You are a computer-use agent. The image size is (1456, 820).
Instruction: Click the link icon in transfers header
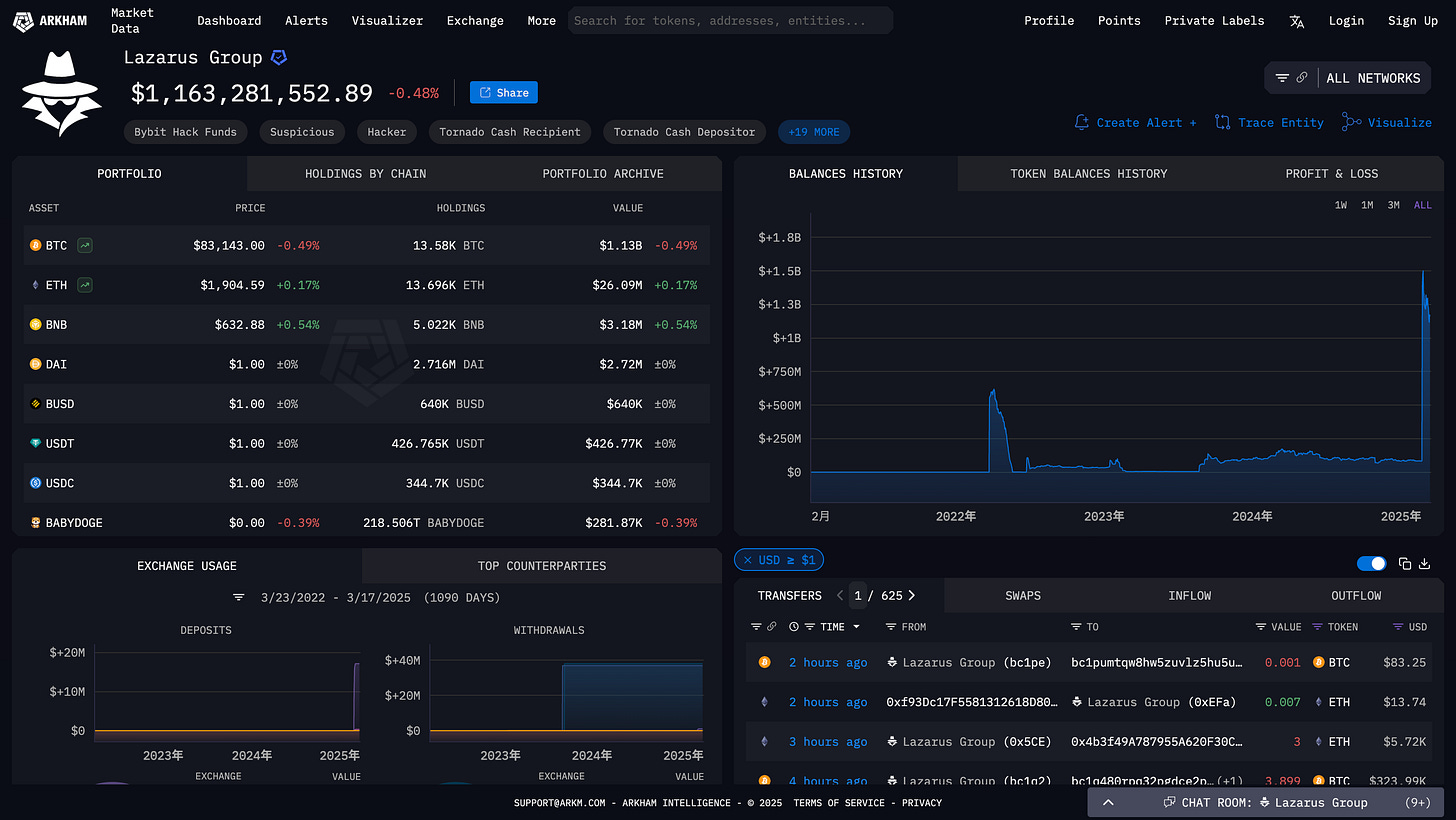771,627
